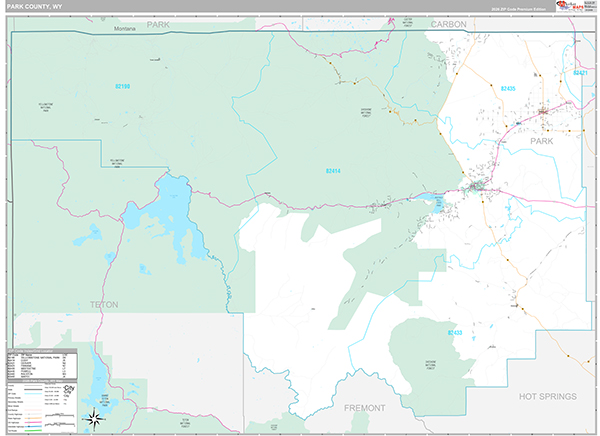This screenshot has height=436, width=600.
Task: Click the cyan ZIP boundary sample in the legend
Action: coord(33,394)
